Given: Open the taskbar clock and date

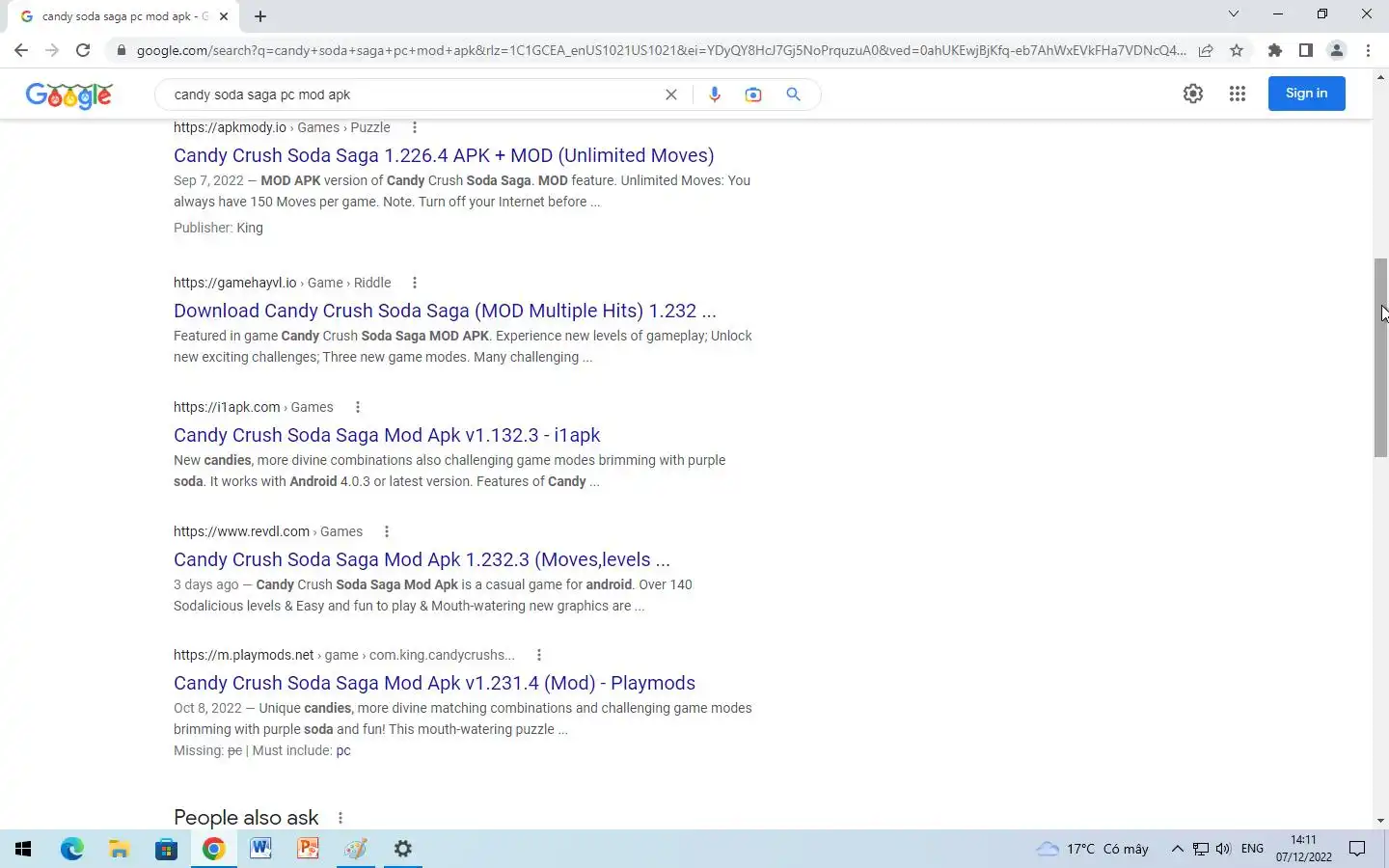Looking at the screenshot, I should pyautogui.click(x=1303, y=849).
